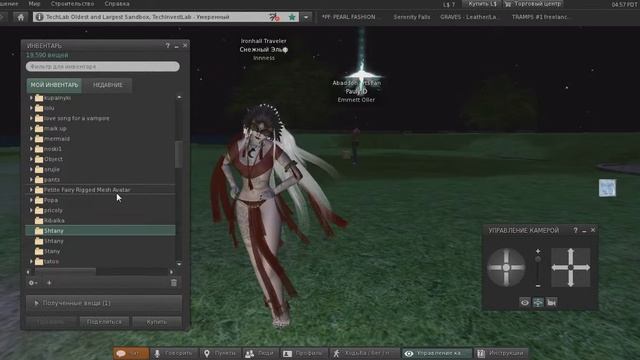Open the Справка menu
This screenshot has width=640, height=360.
click(x=117, y=4)
